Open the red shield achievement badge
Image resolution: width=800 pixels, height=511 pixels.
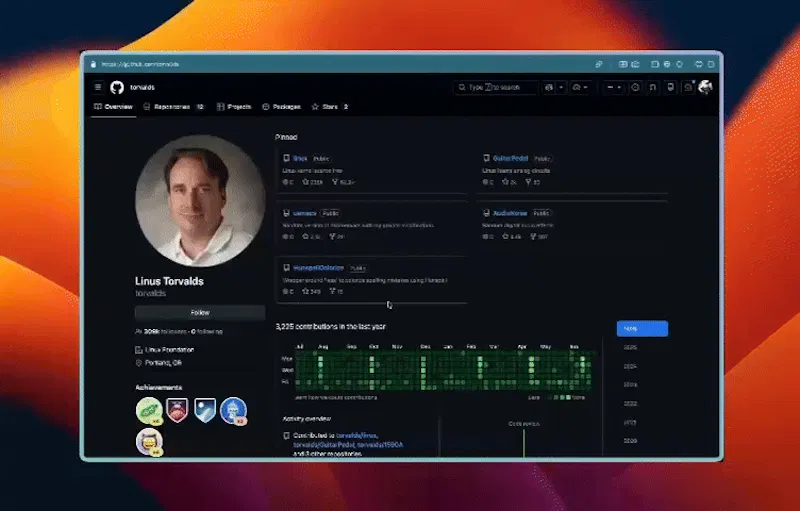[x=177, y=410]
